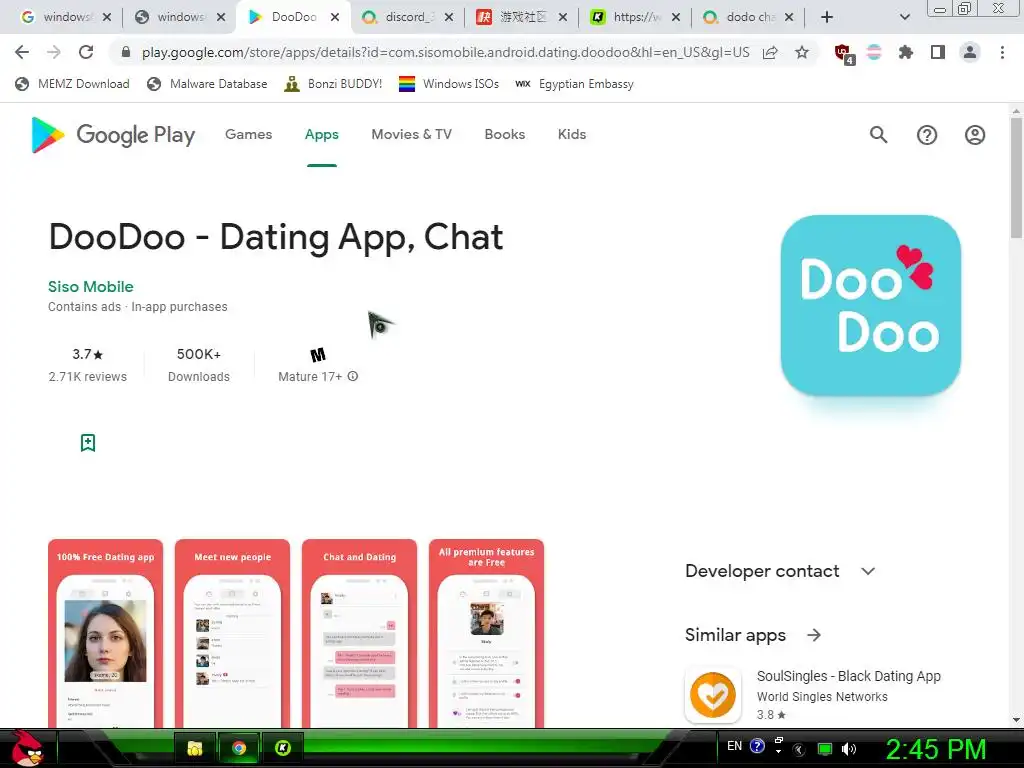This screenshot has height=768, width=1024.
Task: Go back to the previous page
Action: (22, 52)
